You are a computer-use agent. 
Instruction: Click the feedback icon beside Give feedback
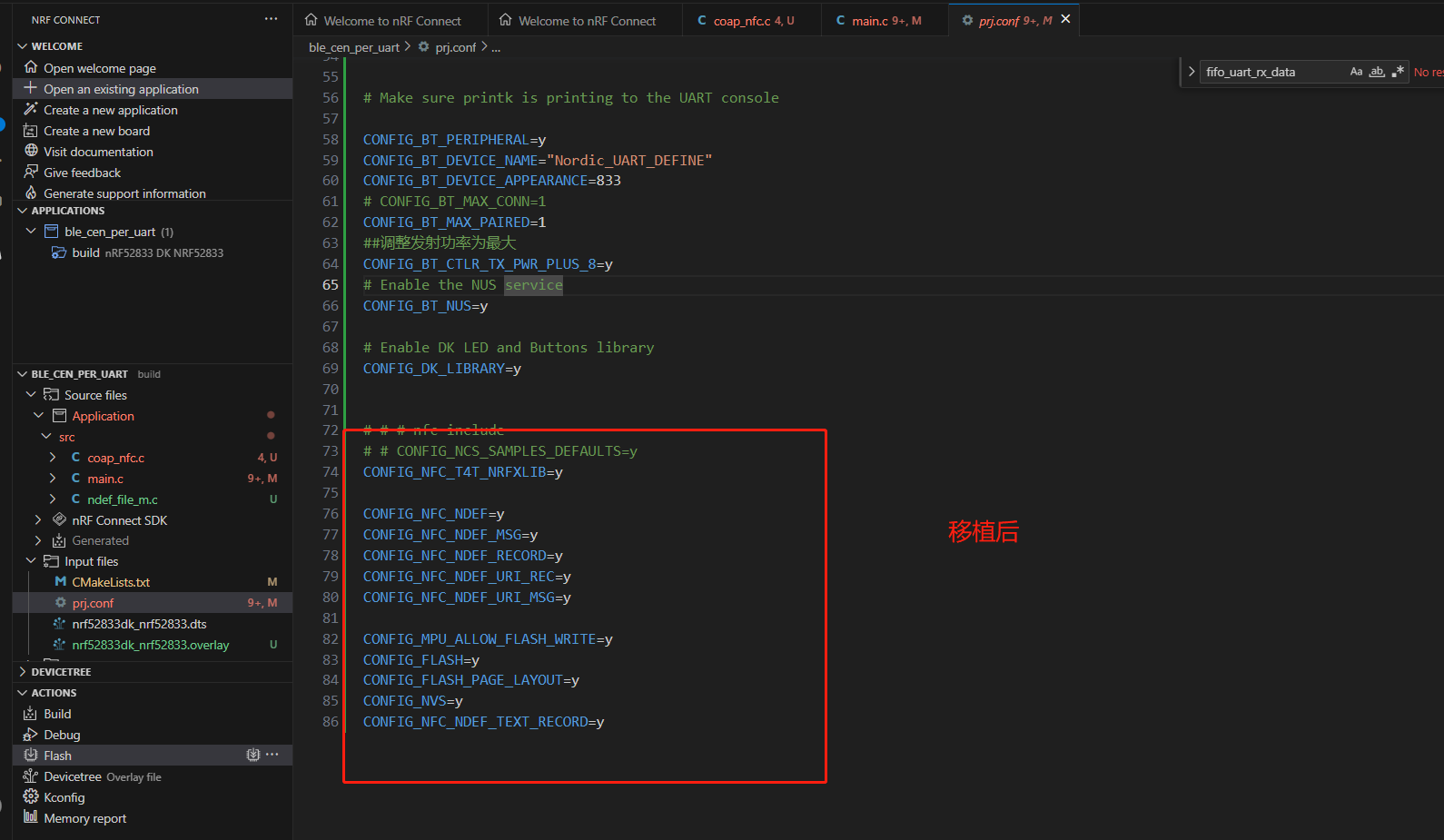pos(31,172)
